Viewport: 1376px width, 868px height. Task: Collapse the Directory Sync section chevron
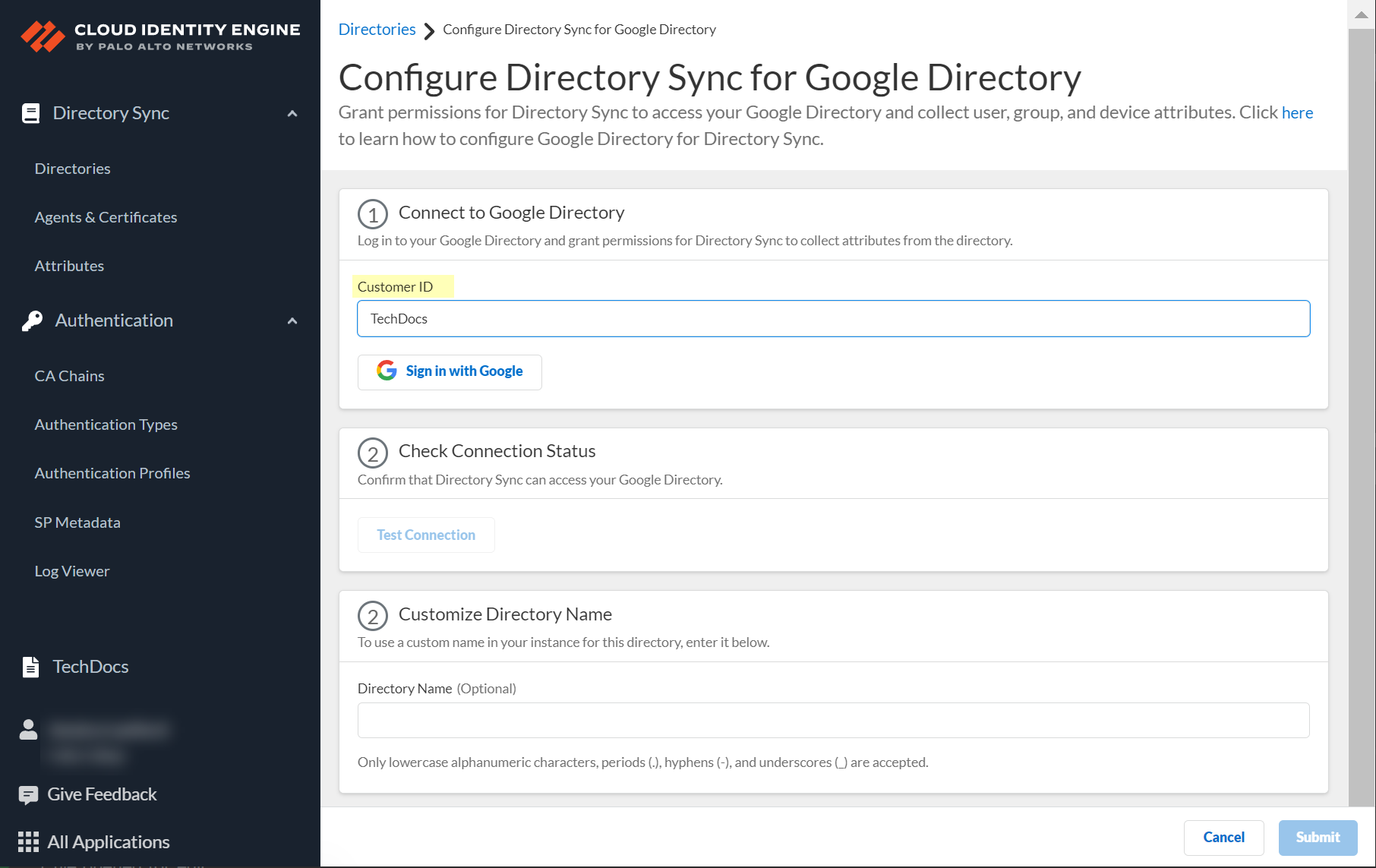click(292, 114)
